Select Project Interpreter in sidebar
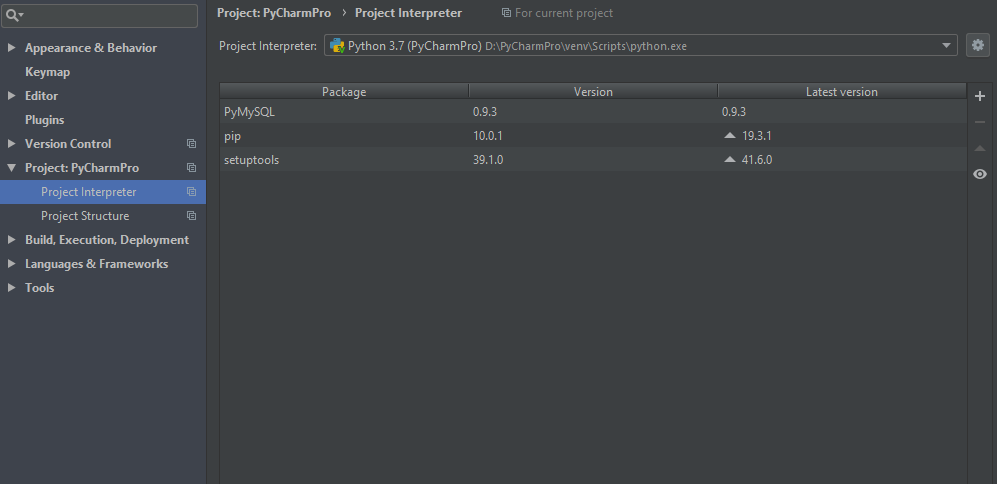 coord(103,191)
